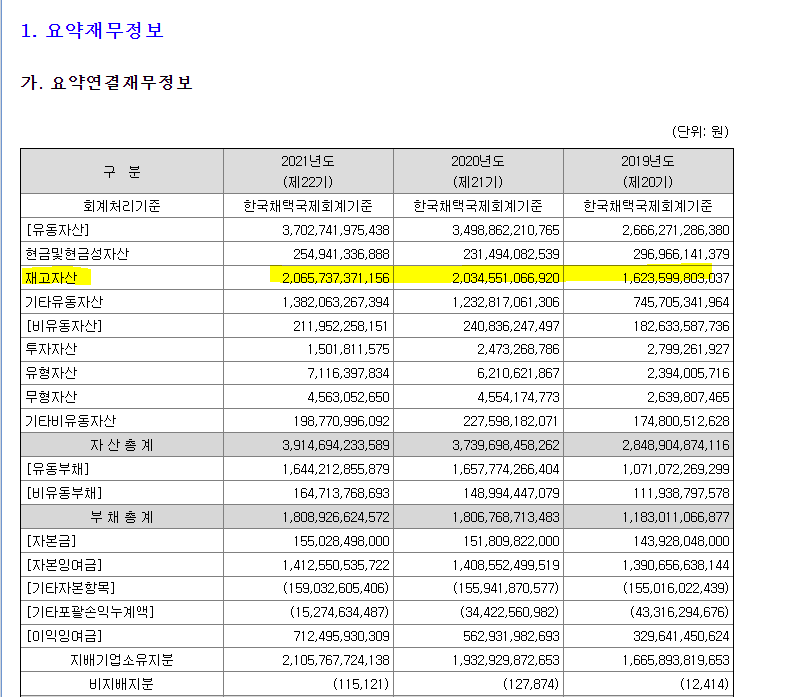Click the value 111,938,797,578
The image size is (788, 697).
pos(681,493)
